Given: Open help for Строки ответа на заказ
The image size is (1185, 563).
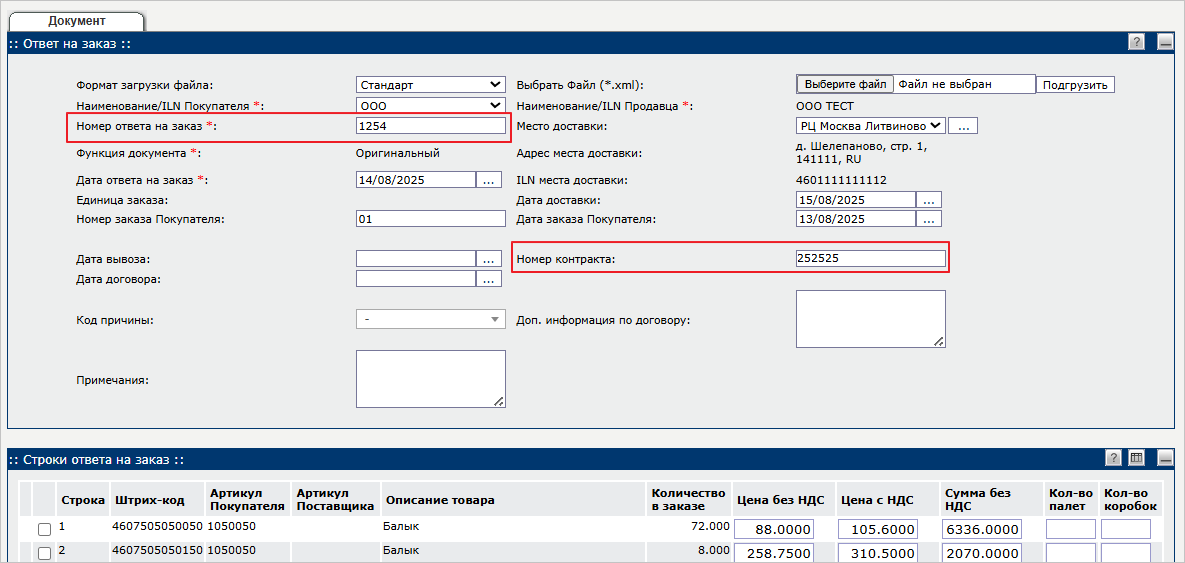Looking at the screenshot, I should (1113, 458).
